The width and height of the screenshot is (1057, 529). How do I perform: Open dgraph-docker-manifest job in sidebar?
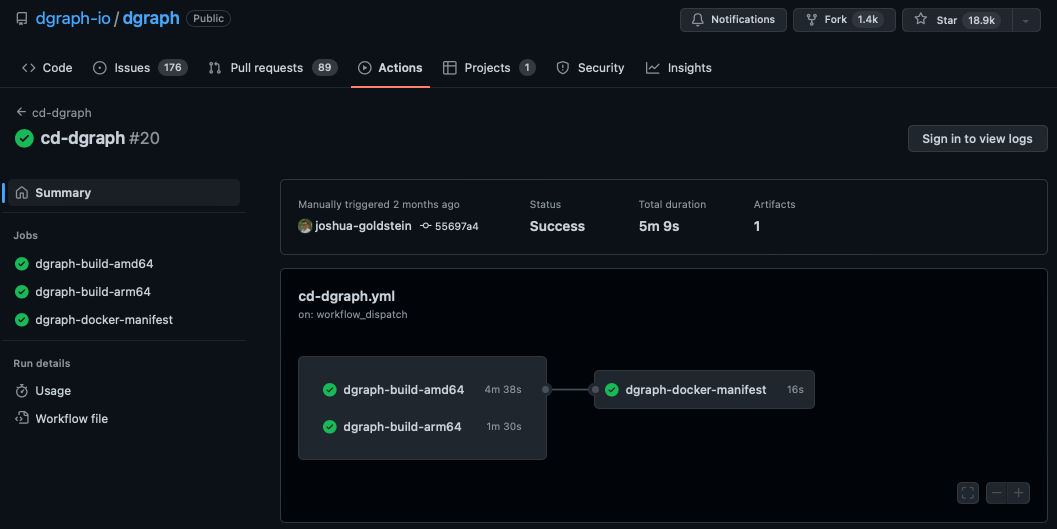(104, 319)
